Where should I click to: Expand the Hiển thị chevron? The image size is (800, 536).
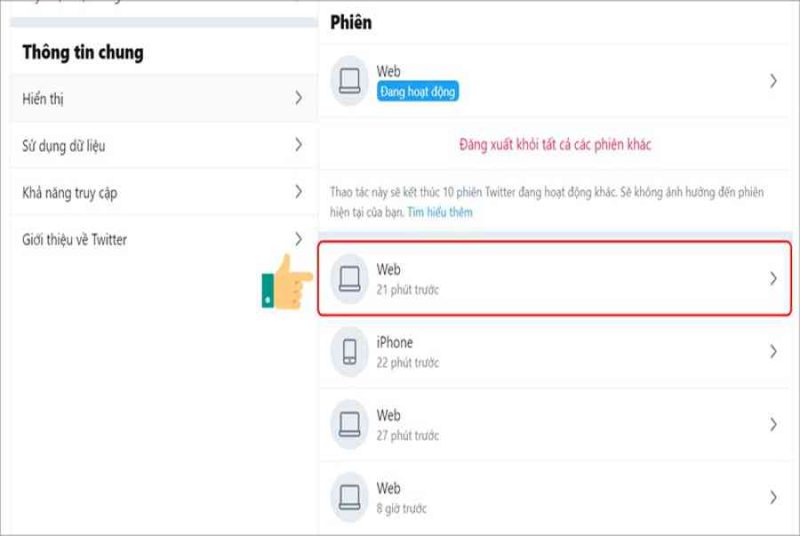298,98
